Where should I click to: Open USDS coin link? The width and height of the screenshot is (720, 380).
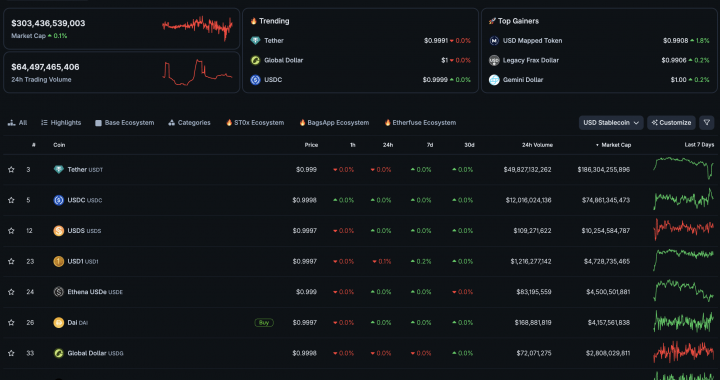(84, 231)
